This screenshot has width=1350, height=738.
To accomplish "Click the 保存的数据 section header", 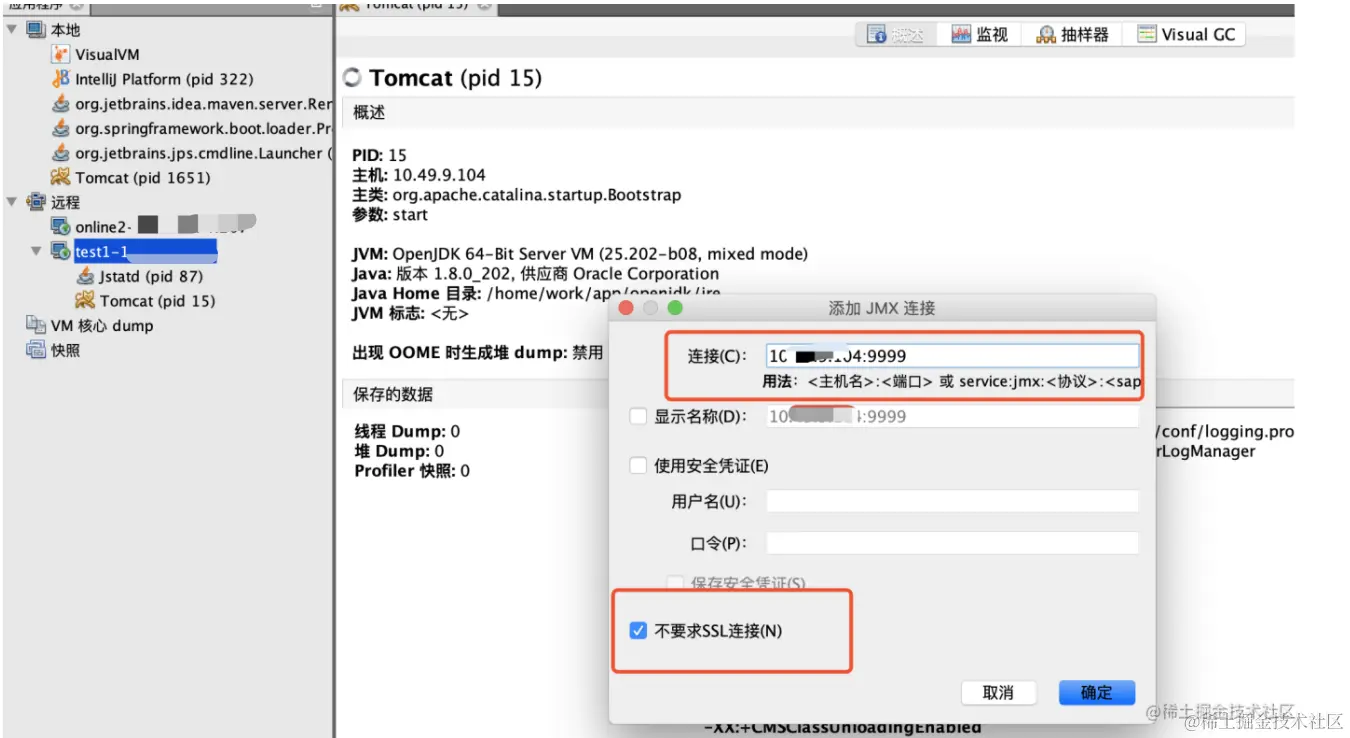I will coord(394,394).
